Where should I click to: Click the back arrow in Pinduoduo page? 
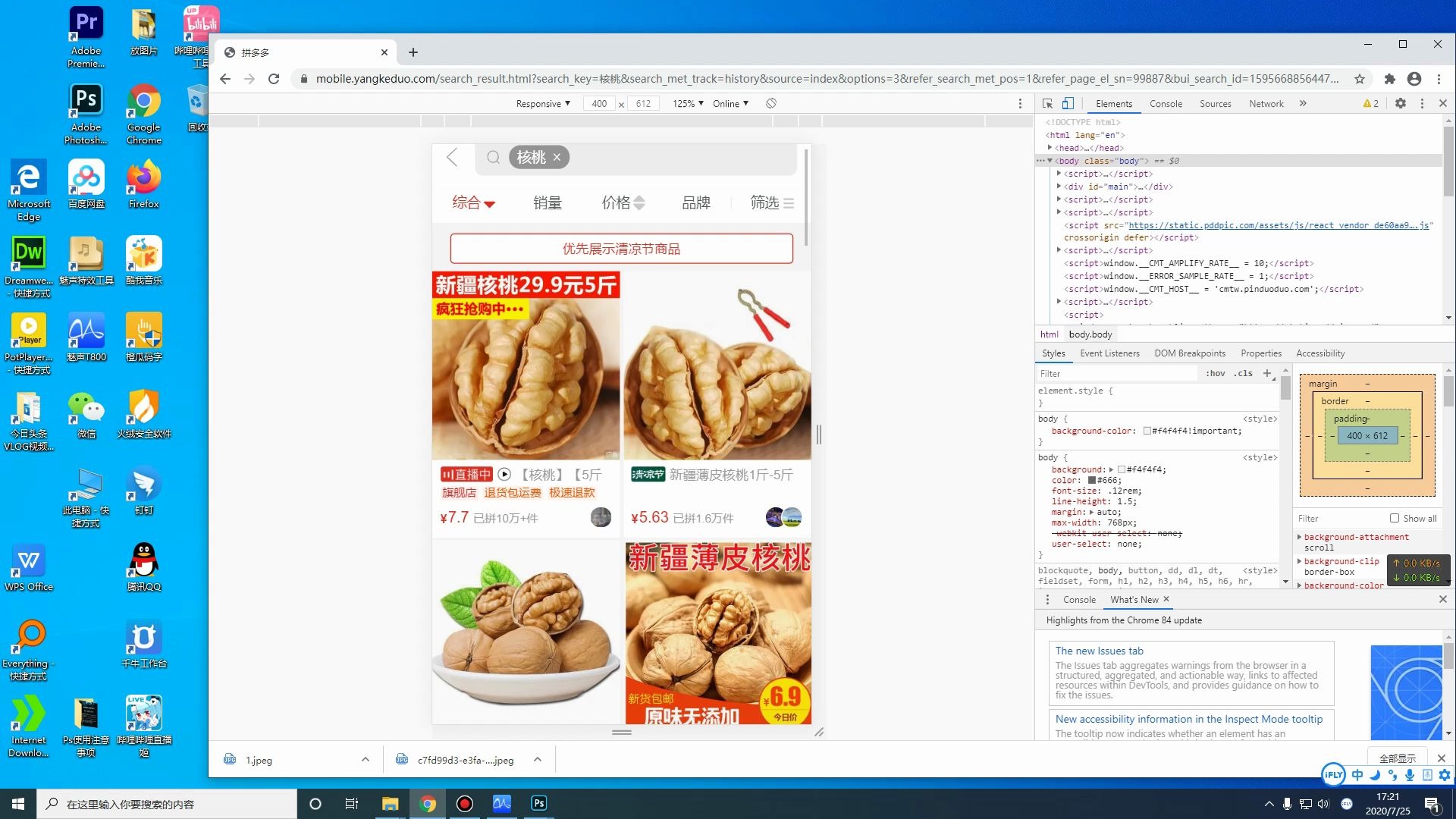[452, 158]
